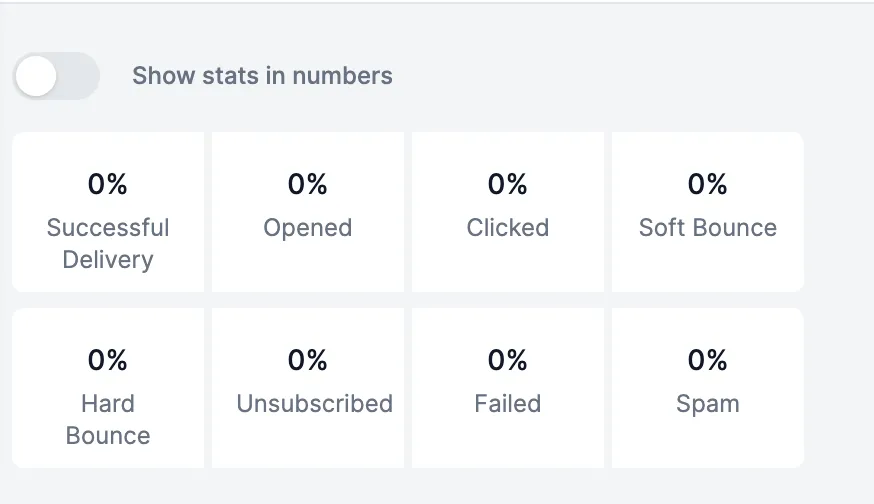Click the 'Soft Bounce' label text
This screenshot has width=874, height=504.
coord(708,228)
